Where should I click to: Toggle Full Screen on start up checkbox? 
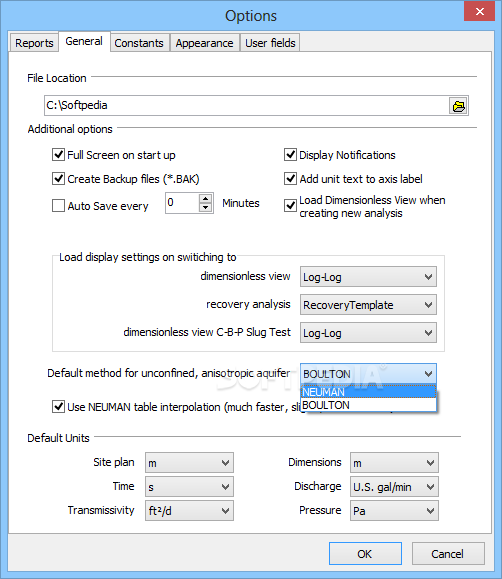click(x=58, y=155)
